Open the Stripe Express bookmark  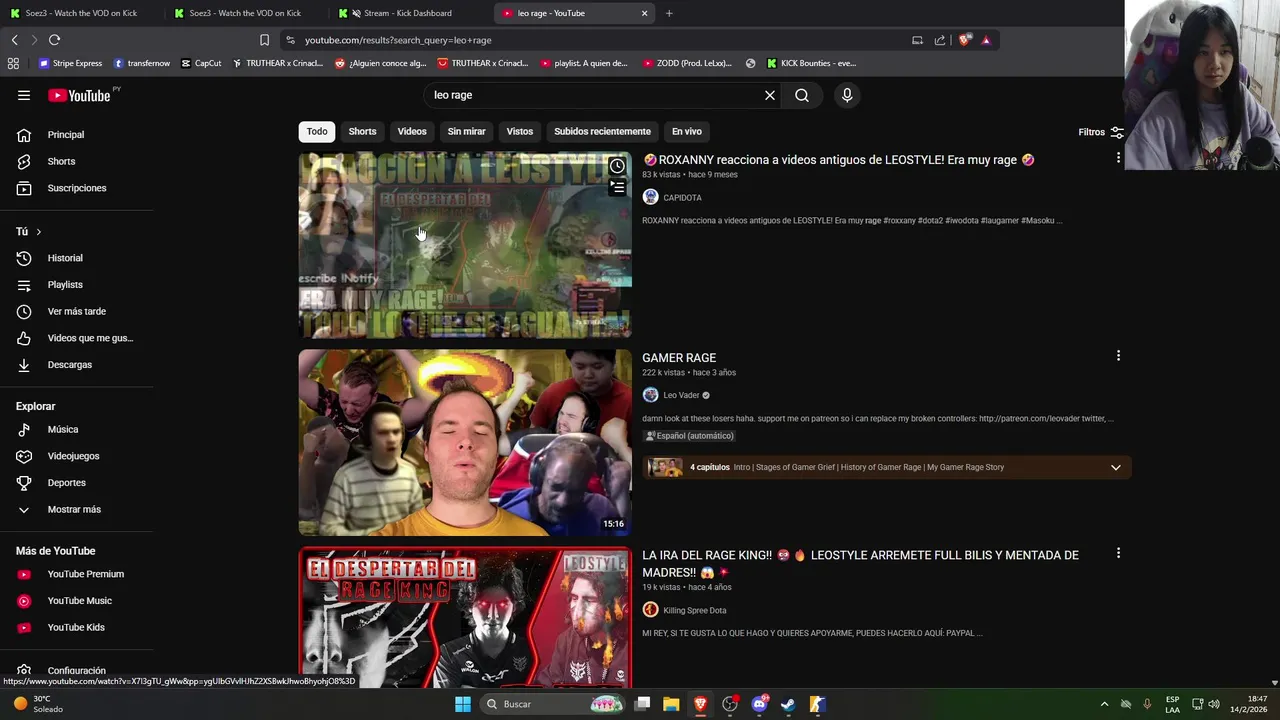tap(70, 63)
